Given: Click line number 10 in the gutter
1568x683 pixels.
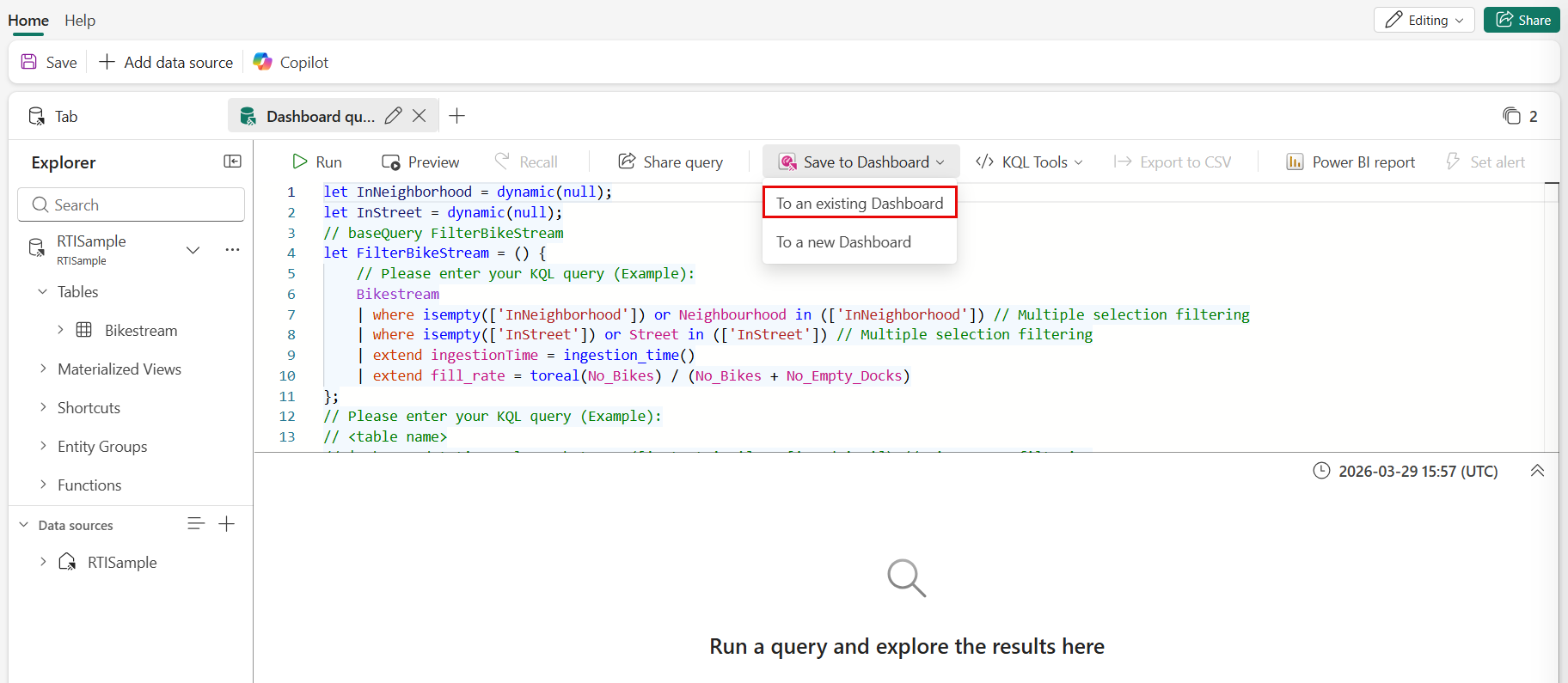Looking at the screenshot, I should [287, 375].
